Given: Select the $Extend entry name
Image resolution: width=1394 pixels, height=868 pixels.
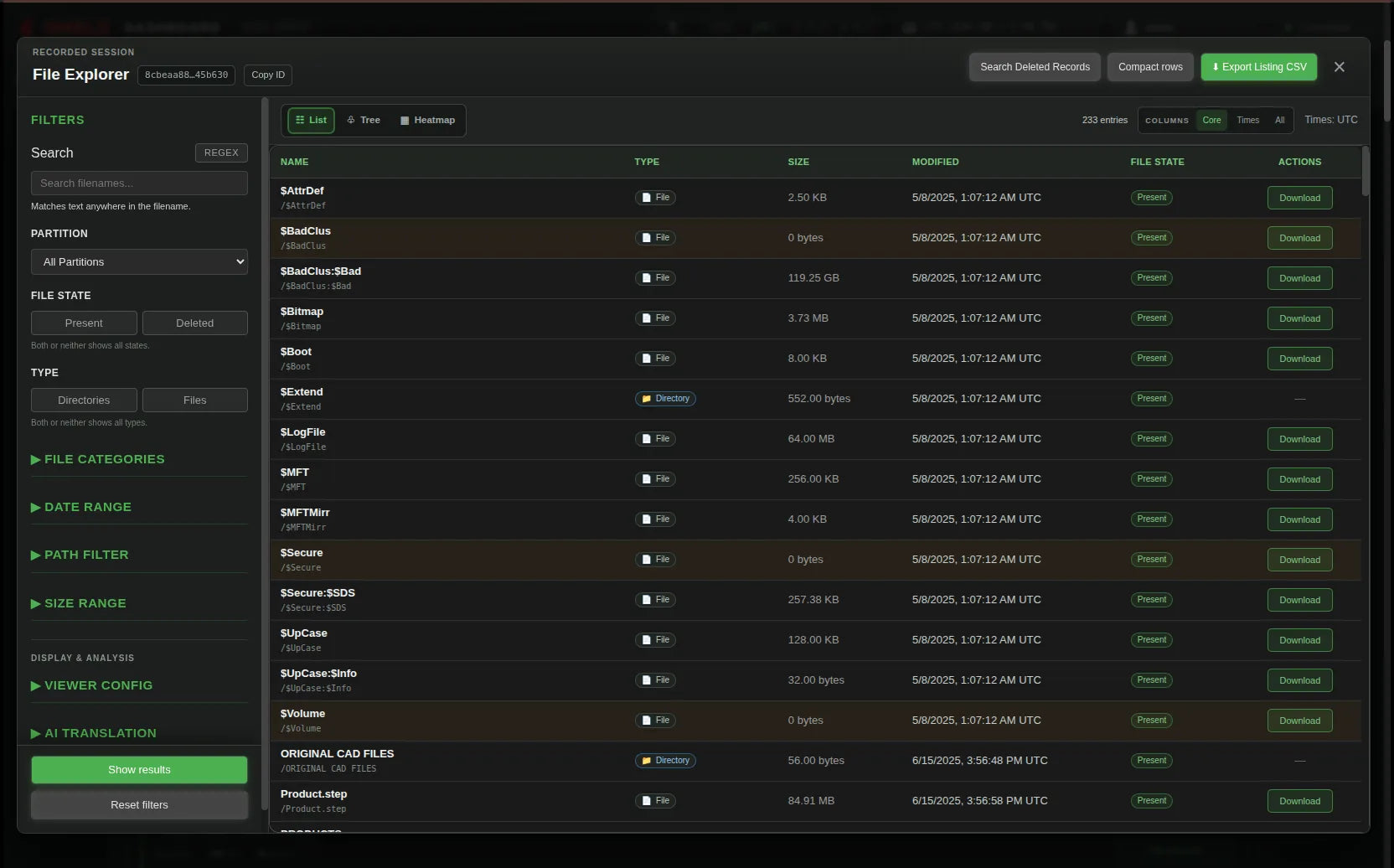Looking at the screenshot, I should (302, 392).
